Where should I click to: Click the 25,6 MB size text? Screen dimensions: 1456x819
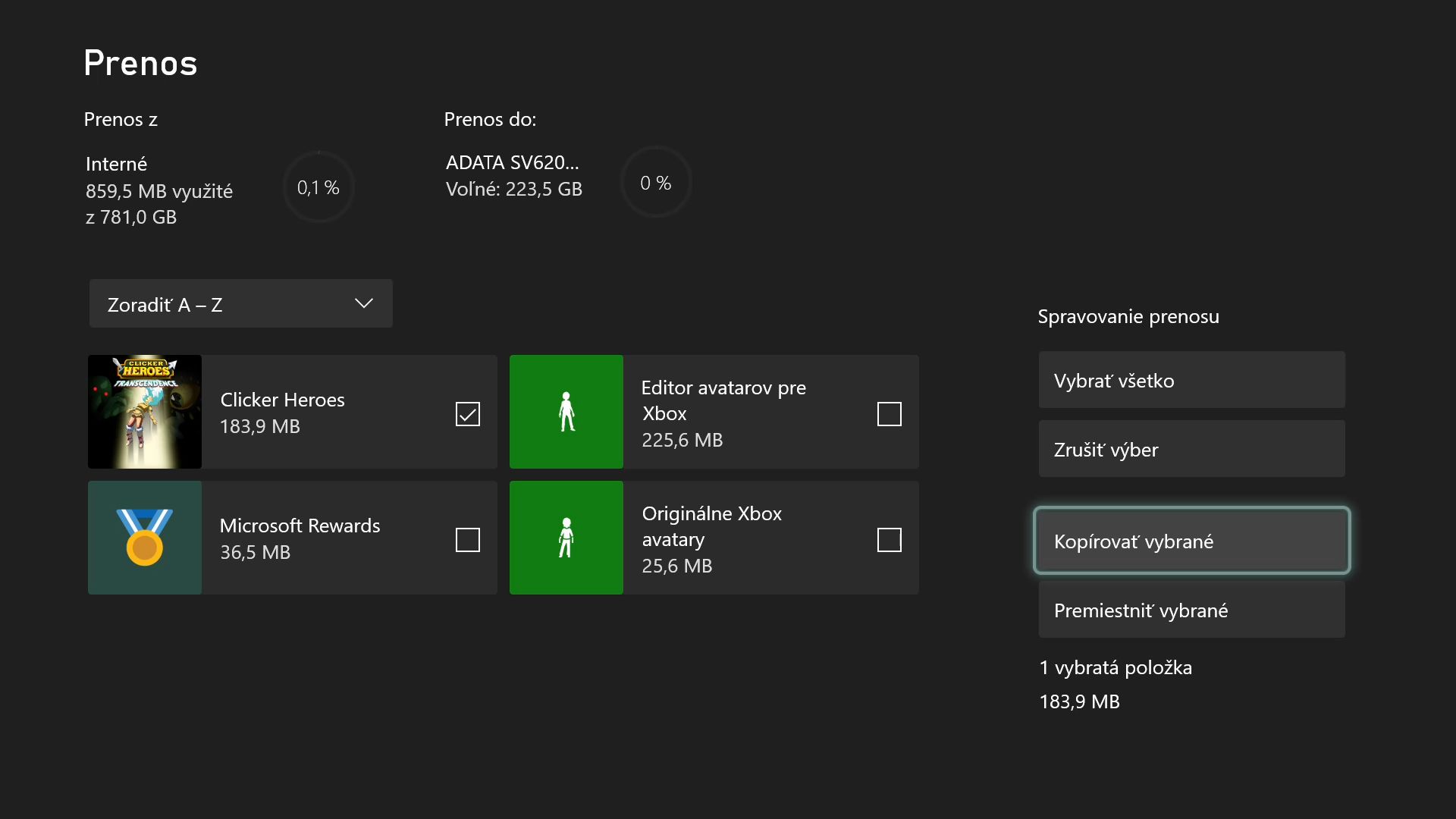point(676,566)
